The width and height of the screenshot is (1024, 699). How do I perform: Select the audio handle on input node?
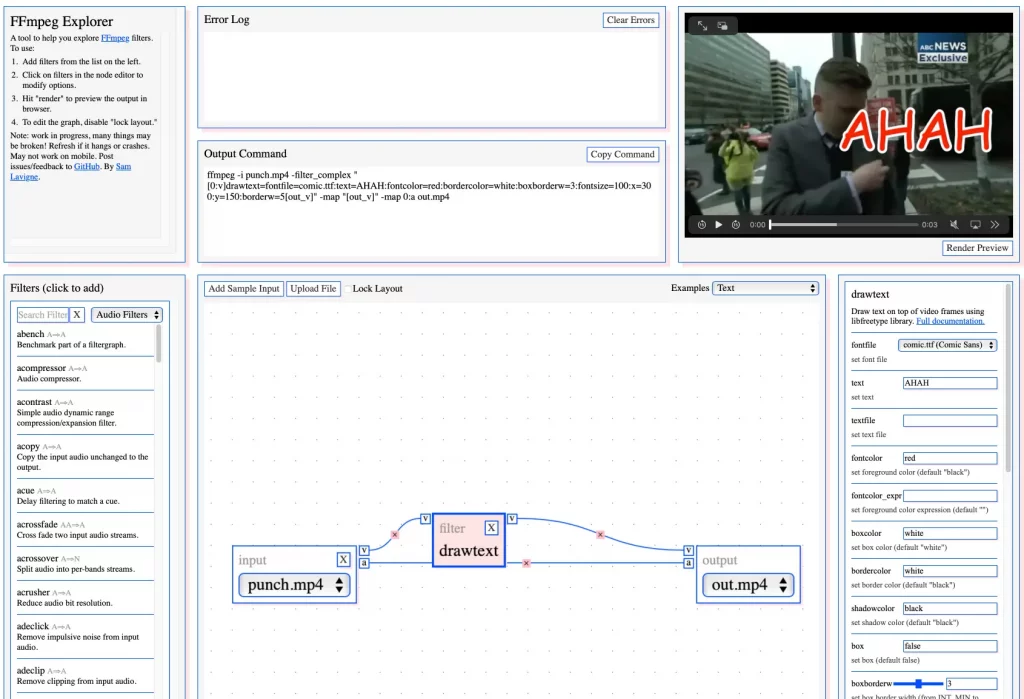[364, 563]
